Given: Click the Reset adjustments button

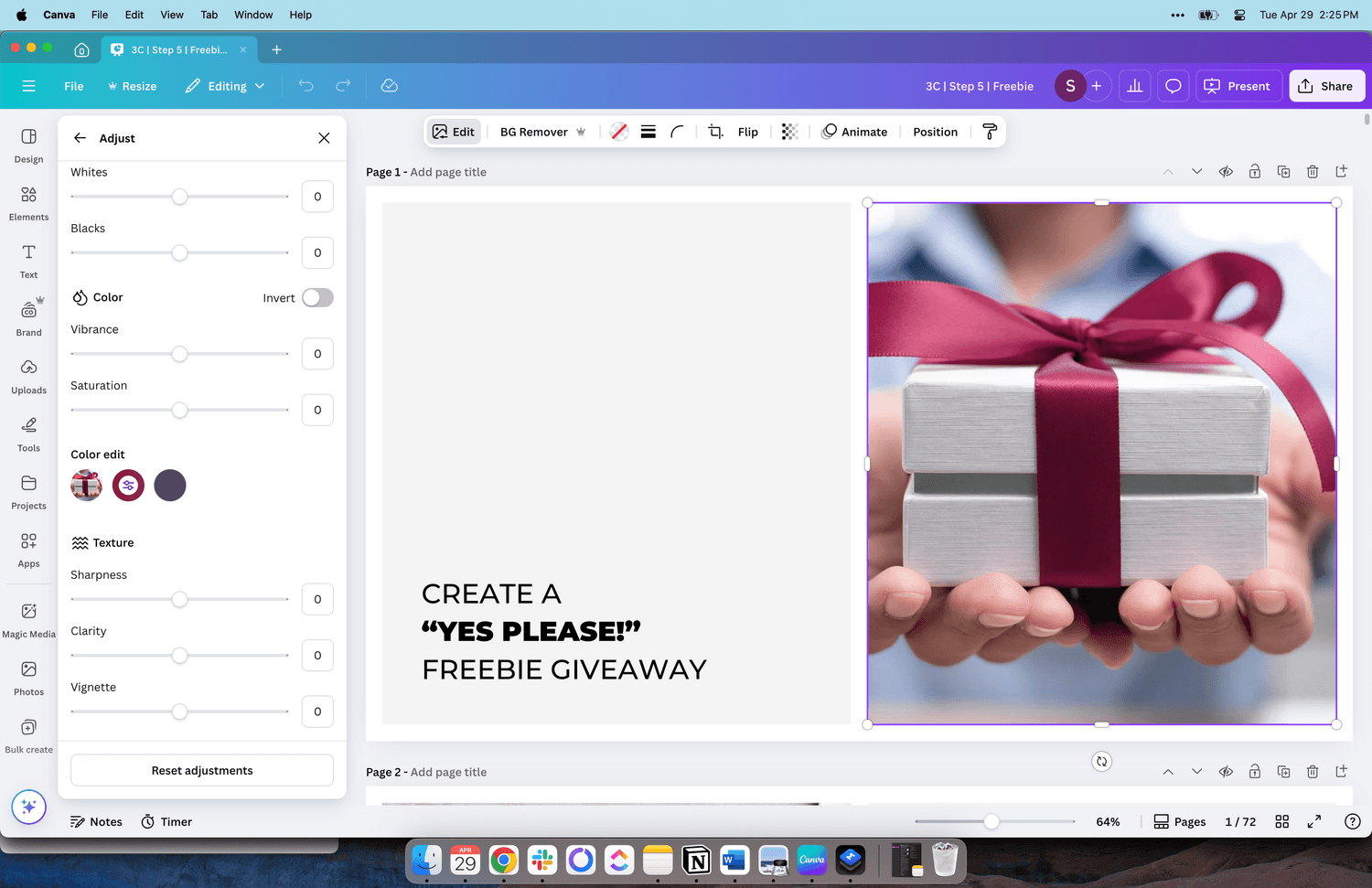Looking at the screenshot, I should [x=202, y=770].
